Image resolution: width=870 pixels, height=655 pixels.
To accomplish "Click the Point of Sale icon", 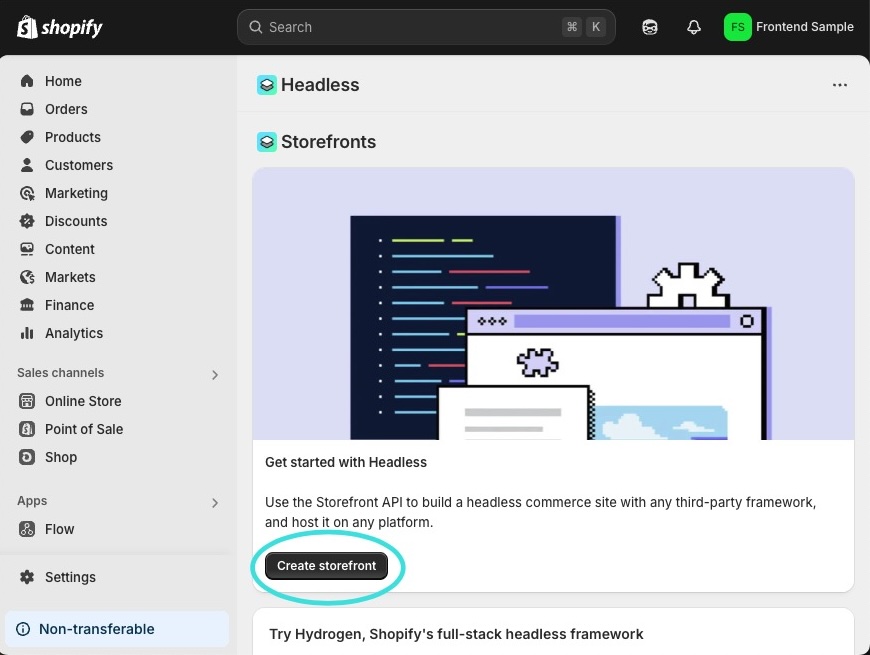I will pyautogui.click(x=27, y=429).
